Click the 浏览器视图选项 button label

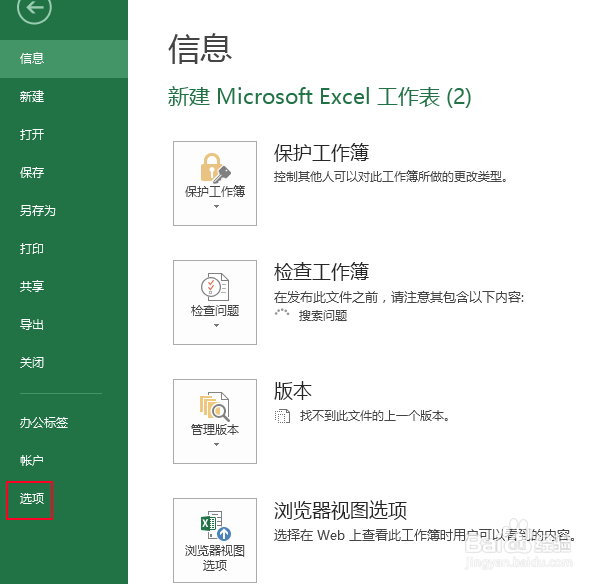point(215,558)
